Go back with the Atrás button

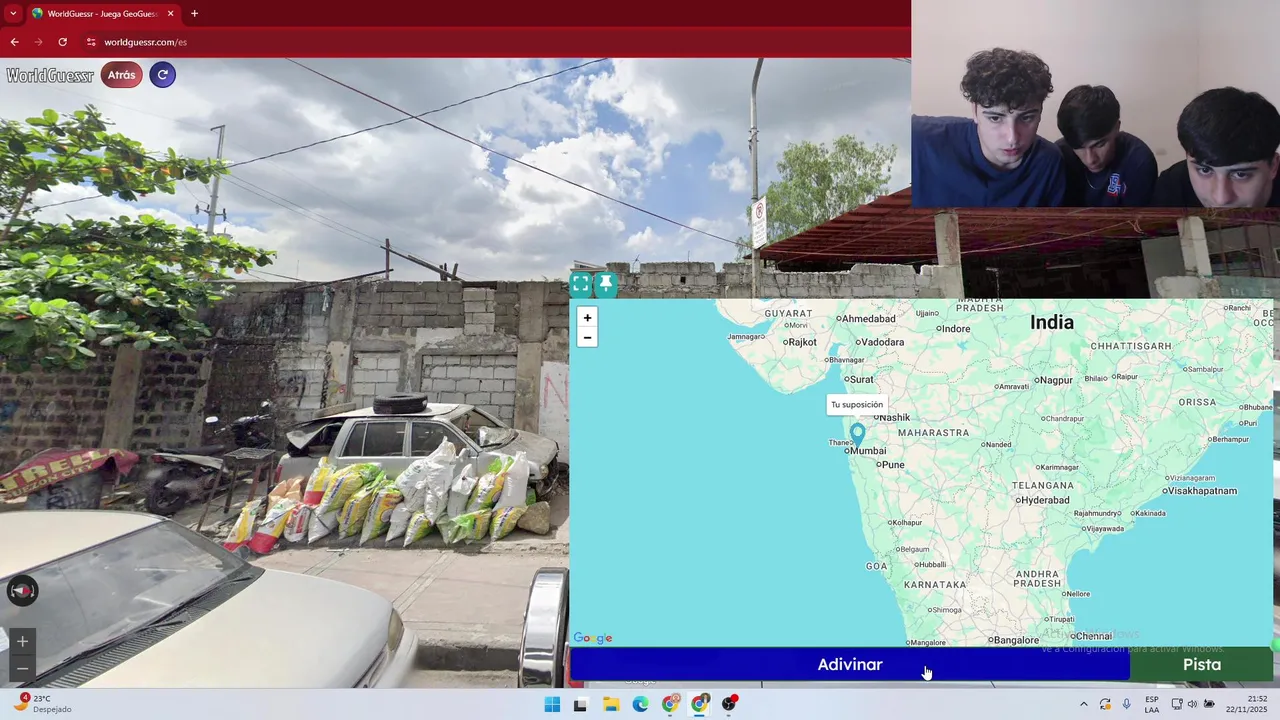point(121,75)
